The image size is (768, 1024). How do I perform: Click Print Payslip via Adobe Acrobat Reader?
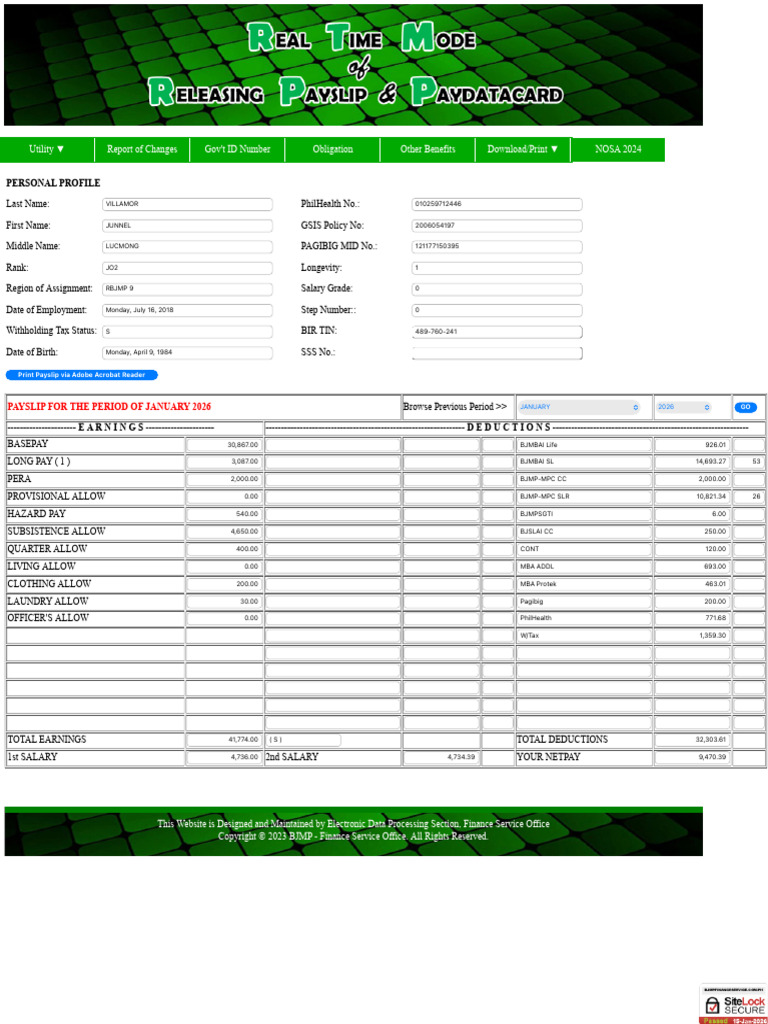coord(82,375)
